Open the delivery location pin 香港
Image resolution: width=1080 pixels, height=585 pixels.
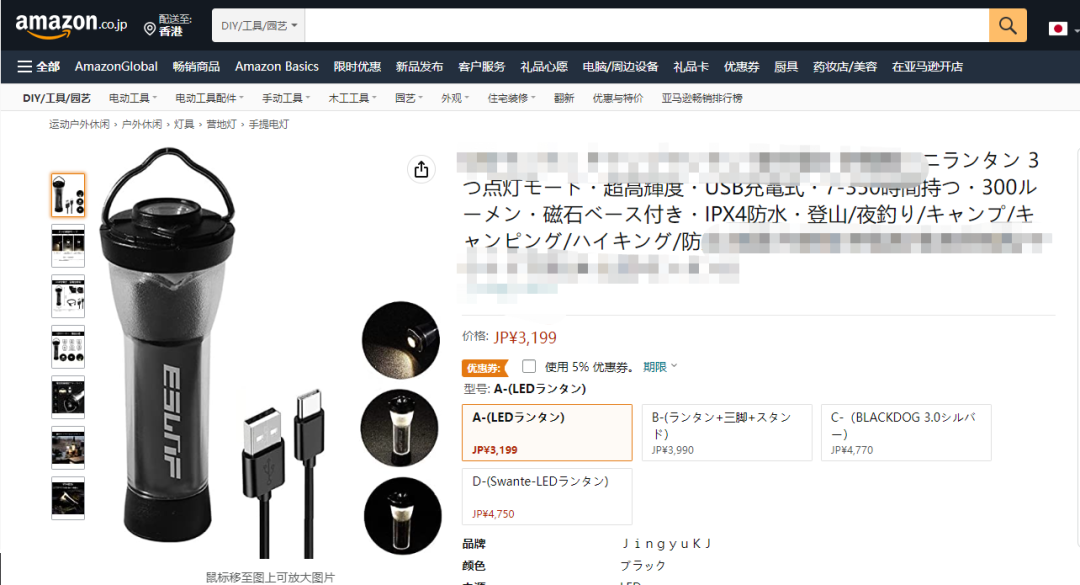coord(168,25)
